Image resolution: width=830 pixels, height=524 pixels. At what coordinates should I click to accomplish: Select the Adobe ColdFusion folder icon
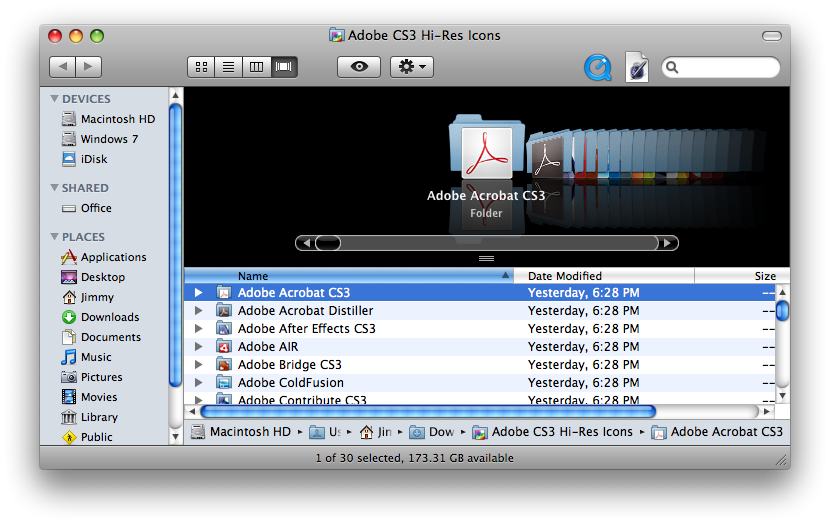tap(224, 383)
